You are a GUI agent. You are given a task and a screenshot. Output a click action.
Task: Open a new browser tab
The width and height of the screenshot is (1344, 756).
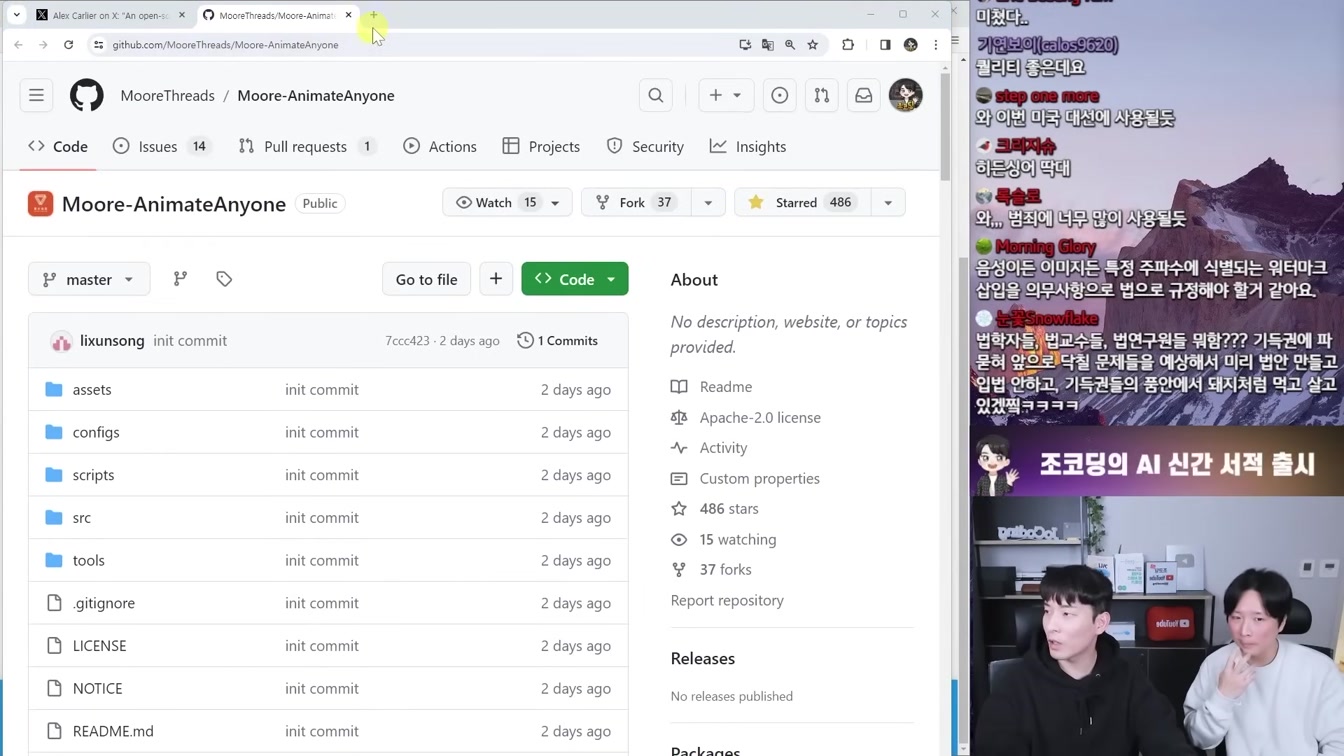coord(373,15)
